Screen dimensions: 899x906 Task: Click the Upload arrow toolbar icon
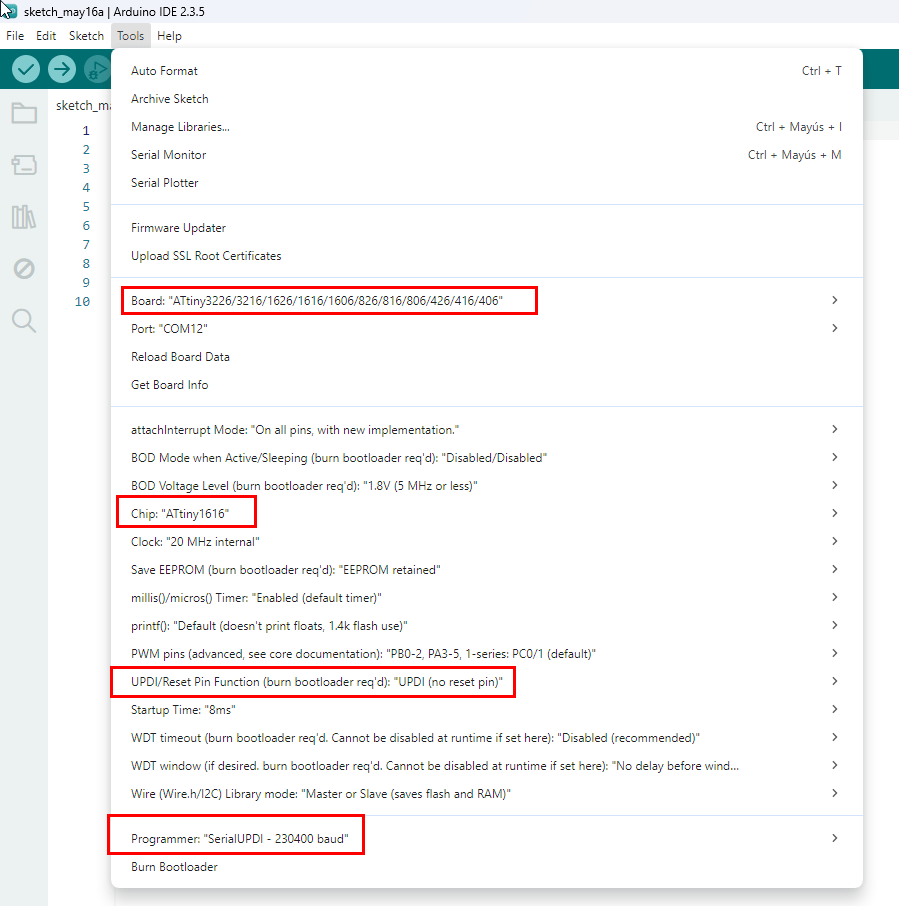pos(62,69)
